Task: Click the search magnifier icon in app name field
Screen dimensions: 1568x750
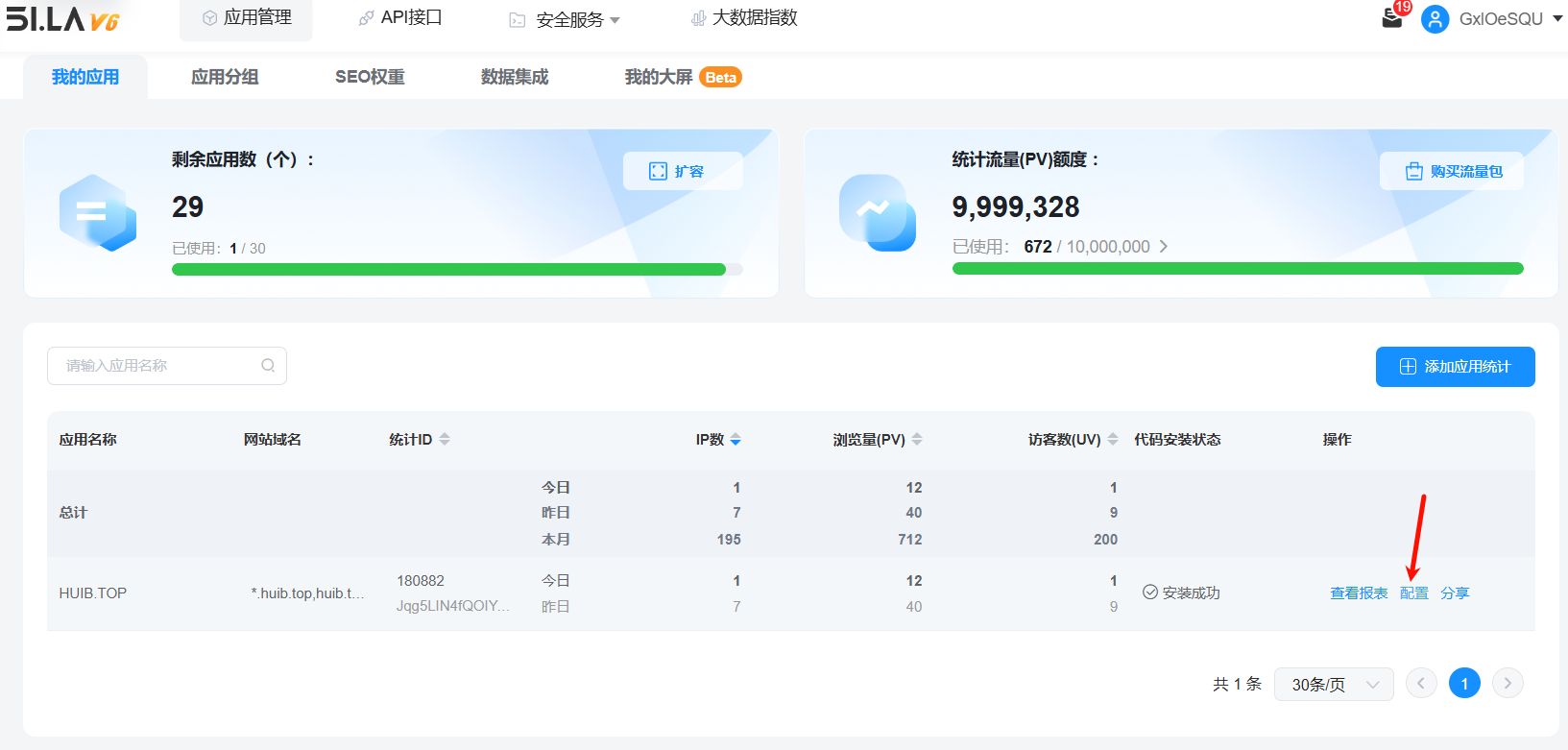Action: coord(268,366)
